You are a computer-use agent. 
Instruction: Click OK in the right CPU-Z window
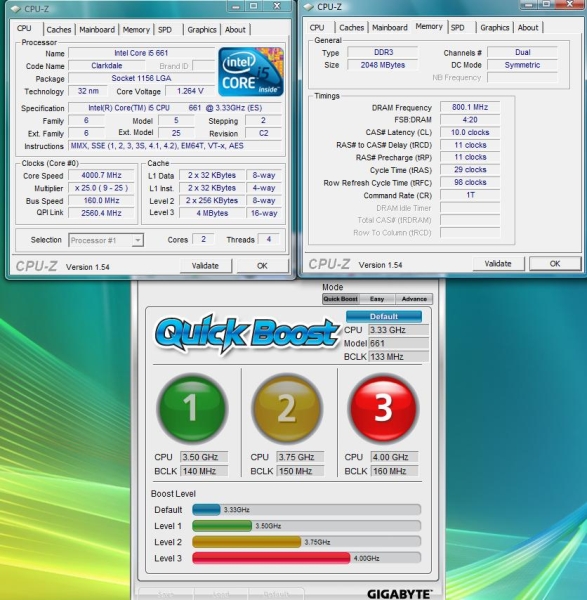coord(555,264)
